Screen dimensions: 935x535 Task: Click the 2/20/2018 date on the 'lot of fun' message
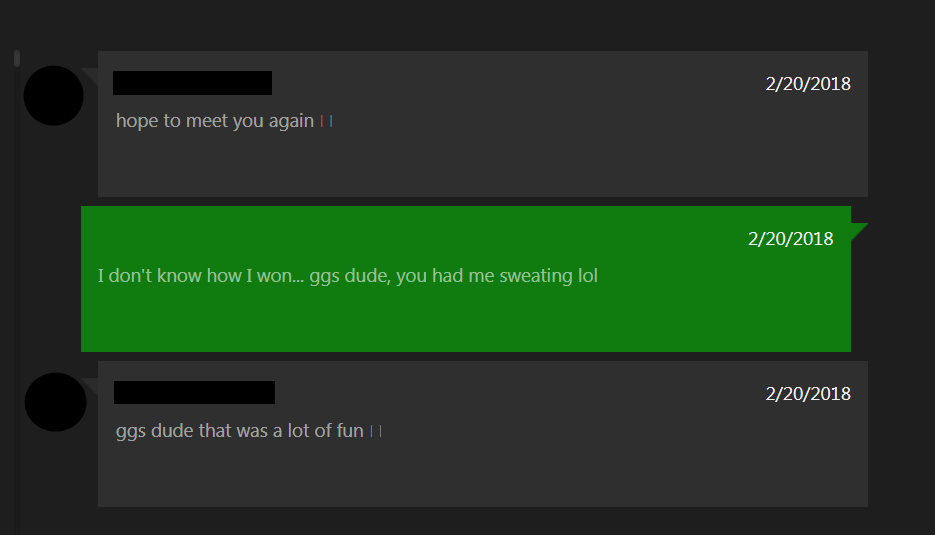pyautogui.click(x=808, y=394)
